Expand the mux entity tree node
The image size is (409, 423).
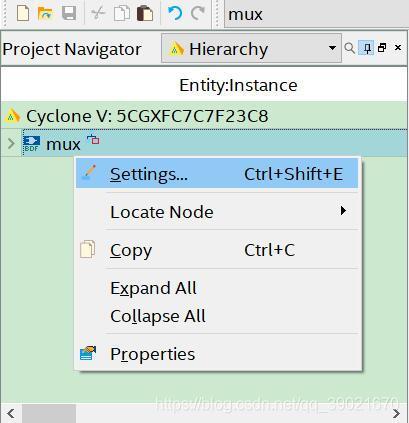tap(11, 144)
